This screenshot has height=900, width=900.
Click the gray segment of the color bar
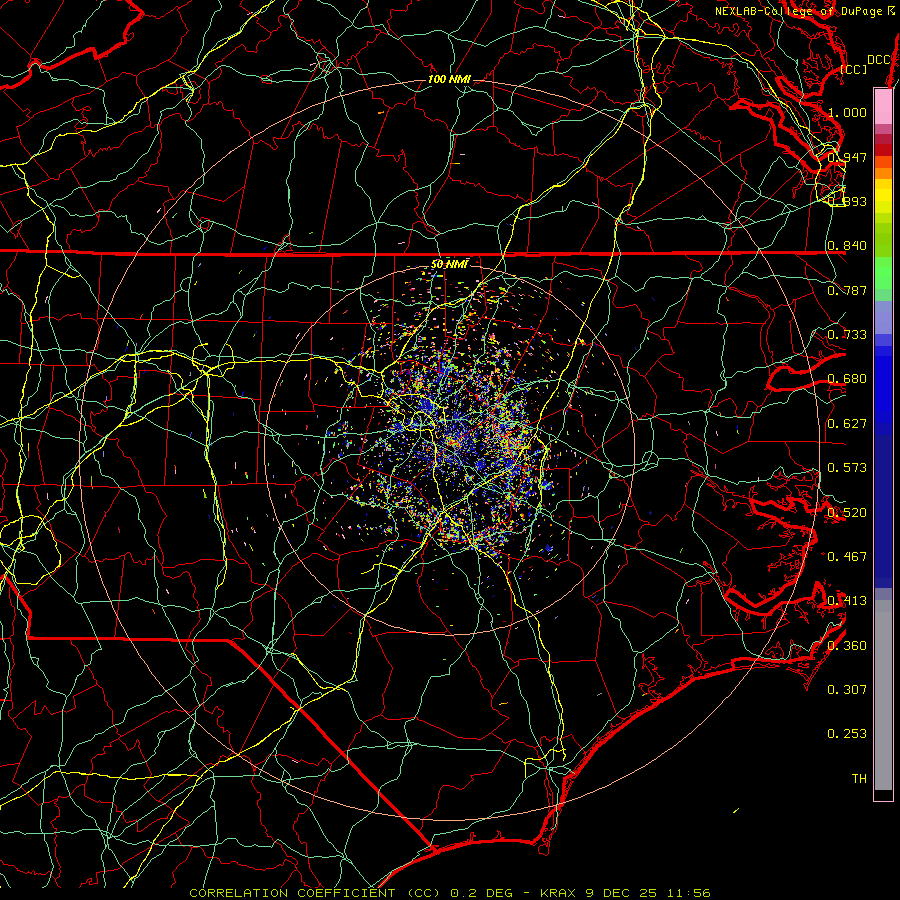[x=883, y=695]
